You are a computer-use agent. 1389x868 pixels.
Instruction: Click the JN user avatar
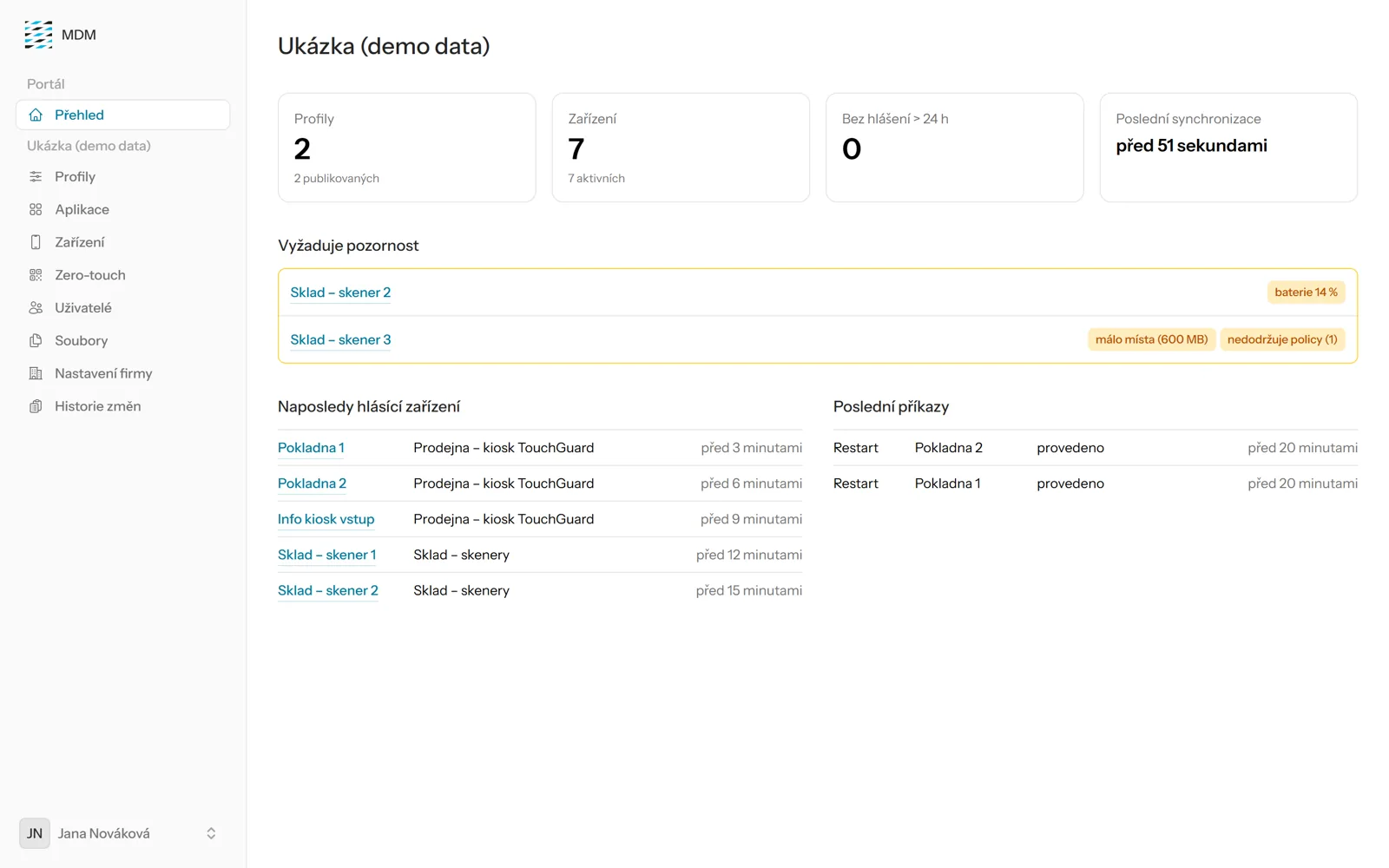pos(35,833)
